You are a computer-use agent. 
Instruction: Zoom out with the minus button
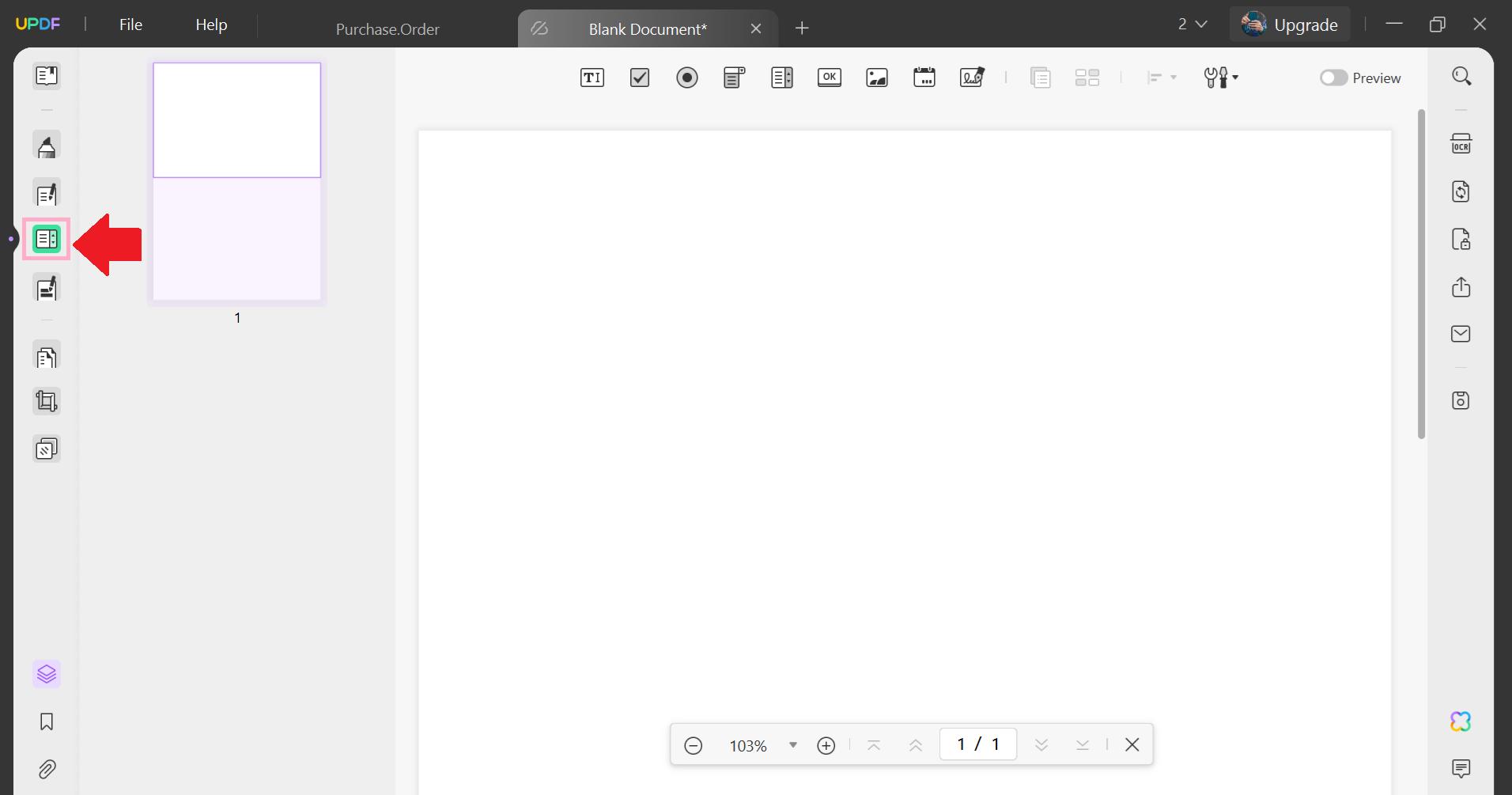click(x=694, y=745)
